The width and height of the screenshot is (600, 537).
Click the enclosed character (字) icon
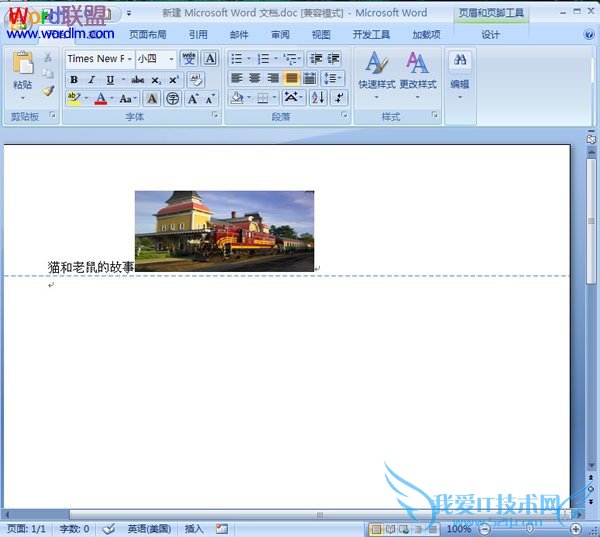coord(173,98)
